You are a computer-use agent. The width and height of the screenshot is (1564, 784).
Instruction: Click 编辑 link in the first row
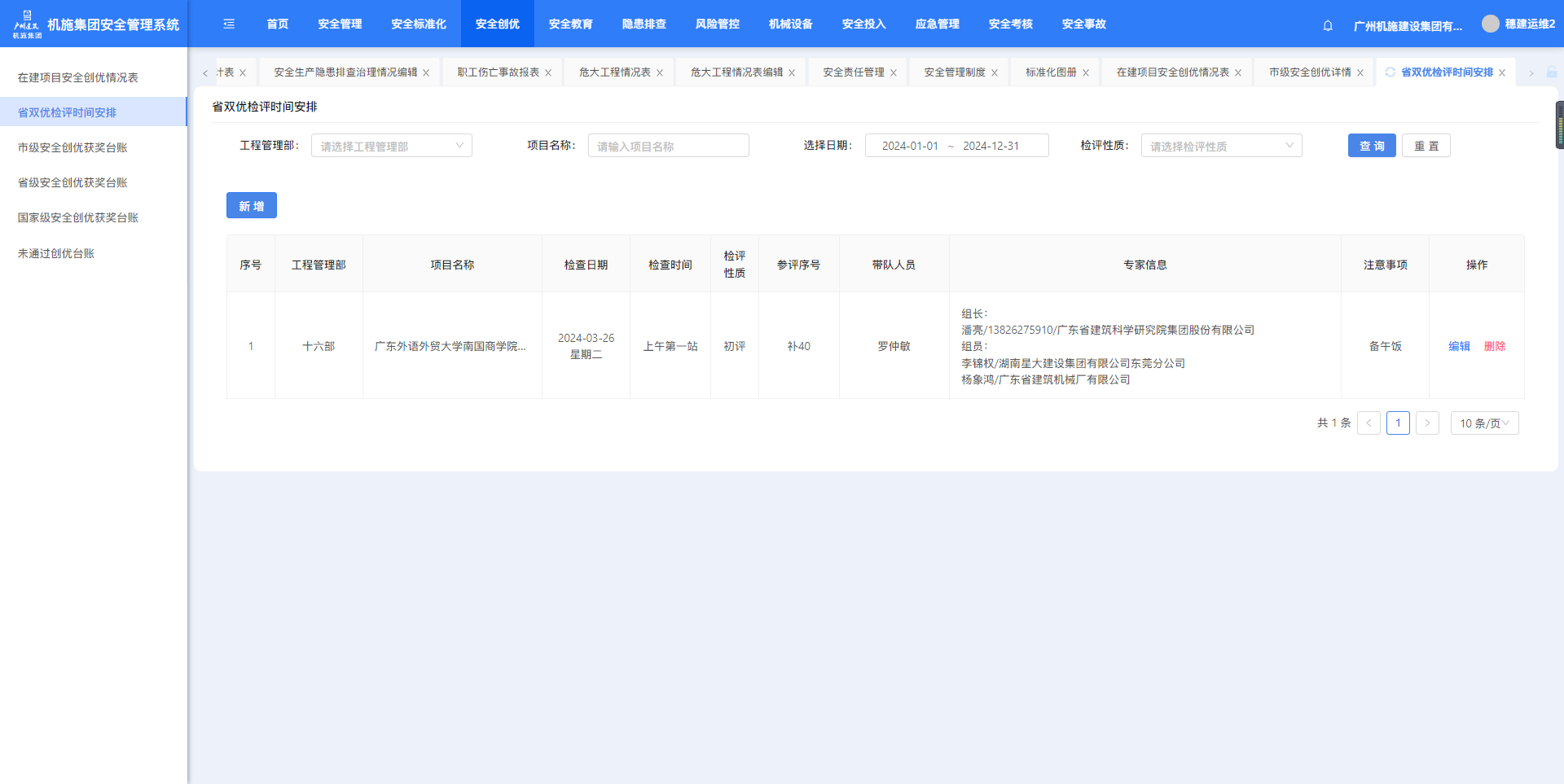click(x=1459, y=346)
